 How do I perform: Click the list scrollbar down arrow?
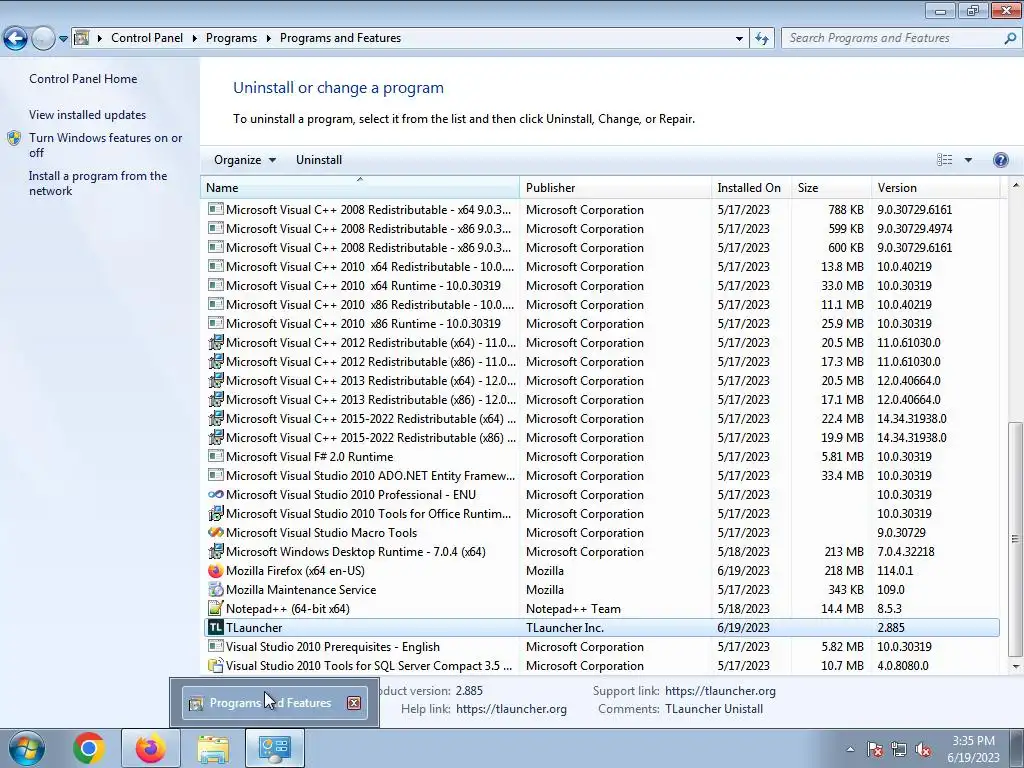pos(1015,667)
